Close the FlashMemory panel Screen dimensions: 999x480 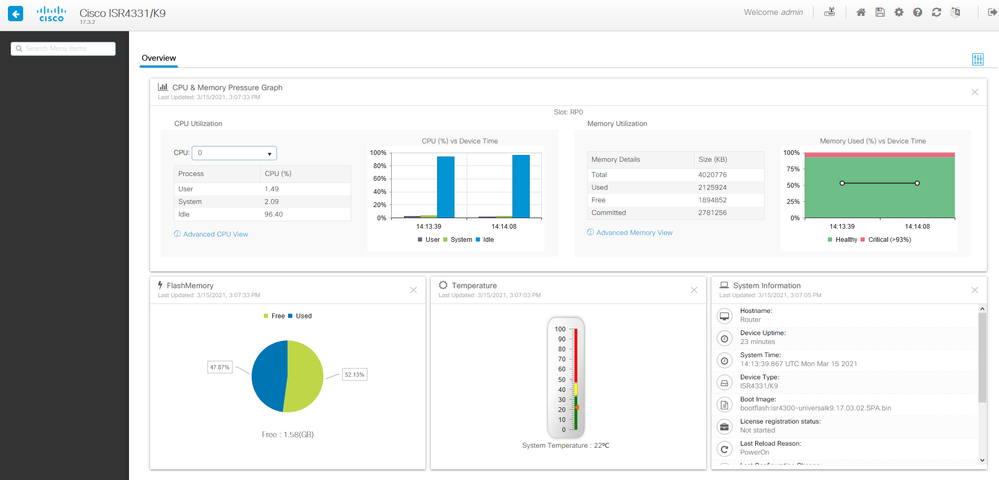[413, 290]
